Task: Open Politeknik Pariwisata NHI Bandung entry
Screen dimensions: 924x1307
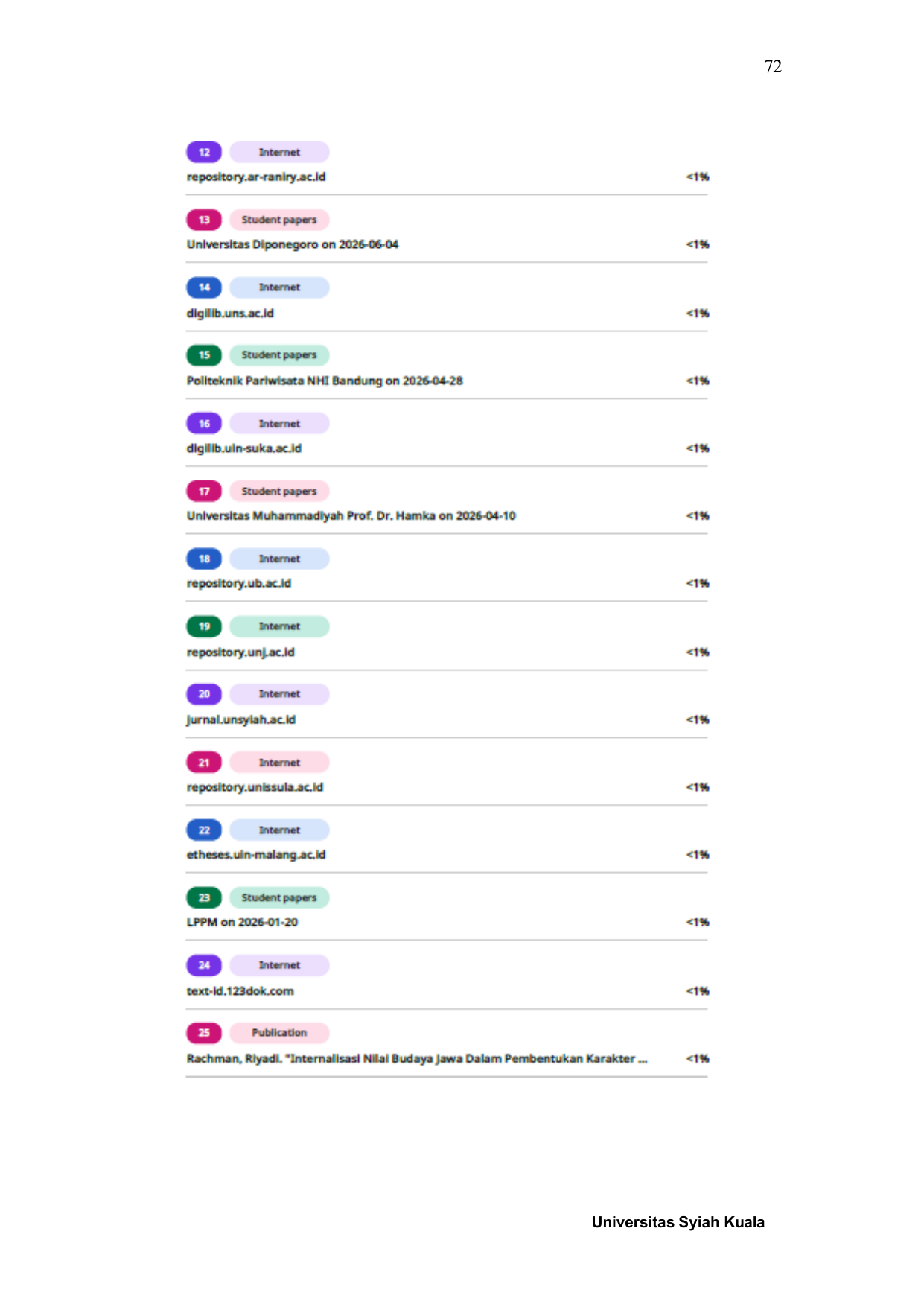Action: click(x=325, y=381)
